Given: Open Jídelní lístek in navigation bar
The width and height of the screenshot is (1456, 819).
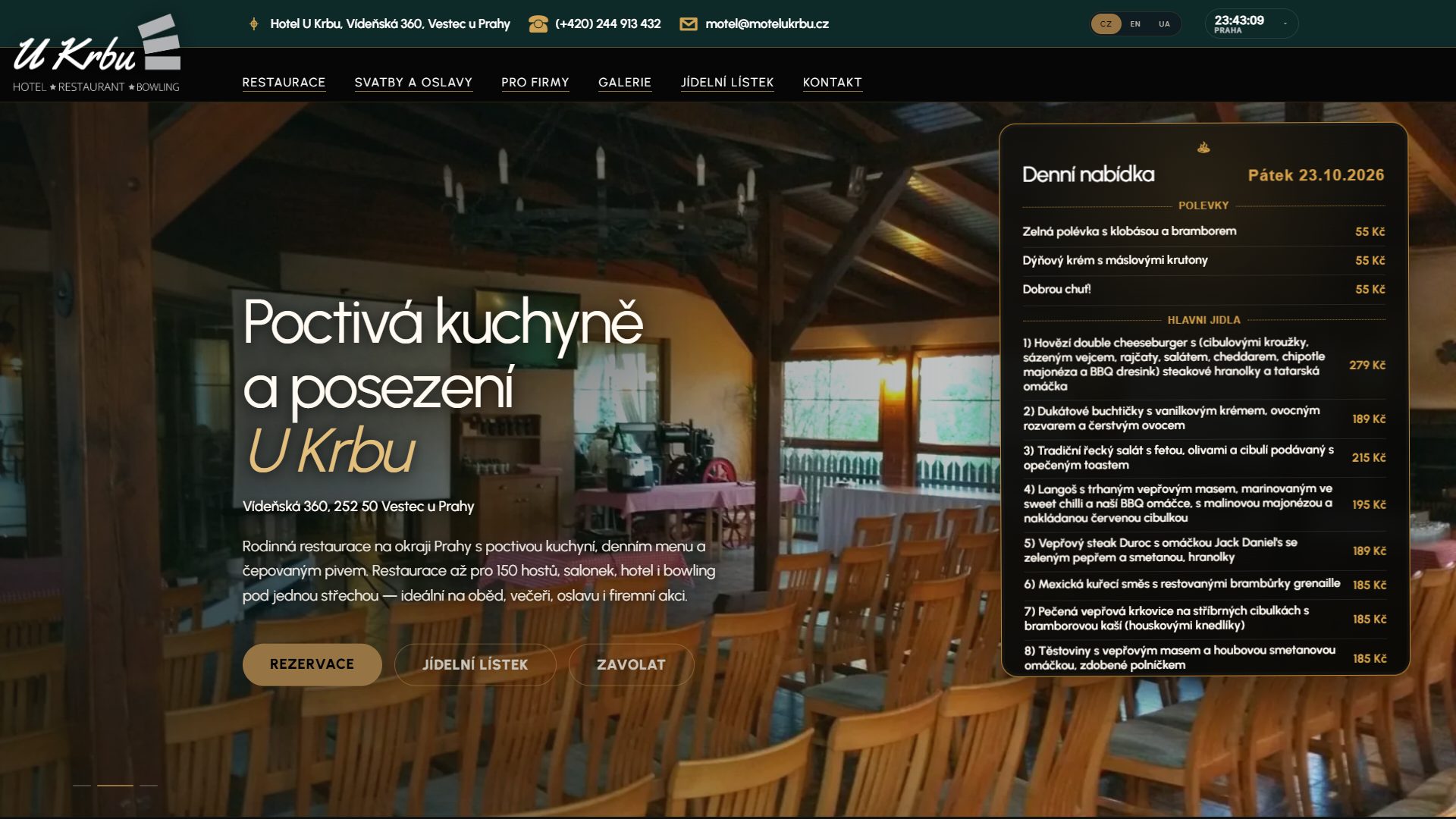Looking at the screenshot, I should [x=727, y=83].
